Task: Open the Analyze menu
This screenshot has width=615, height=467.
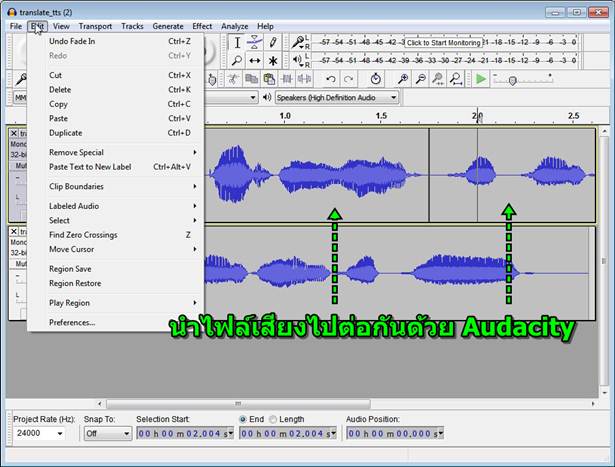Action: tap(235, 26)
